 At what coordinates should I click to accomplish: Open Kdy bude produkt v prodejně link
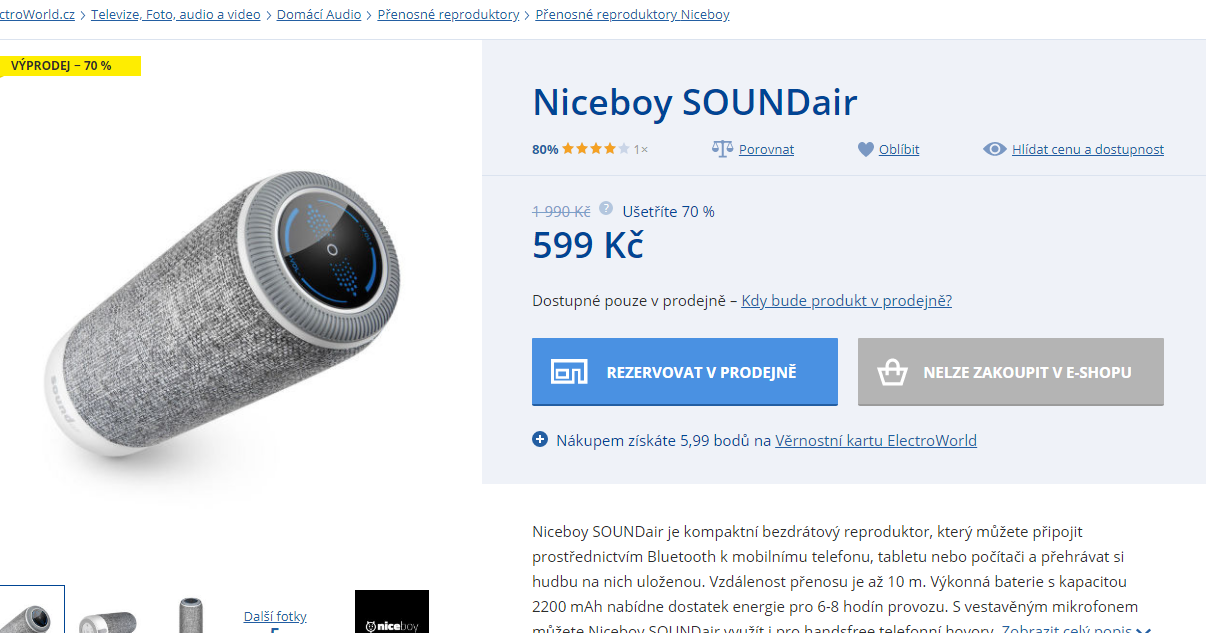[846, 300]
